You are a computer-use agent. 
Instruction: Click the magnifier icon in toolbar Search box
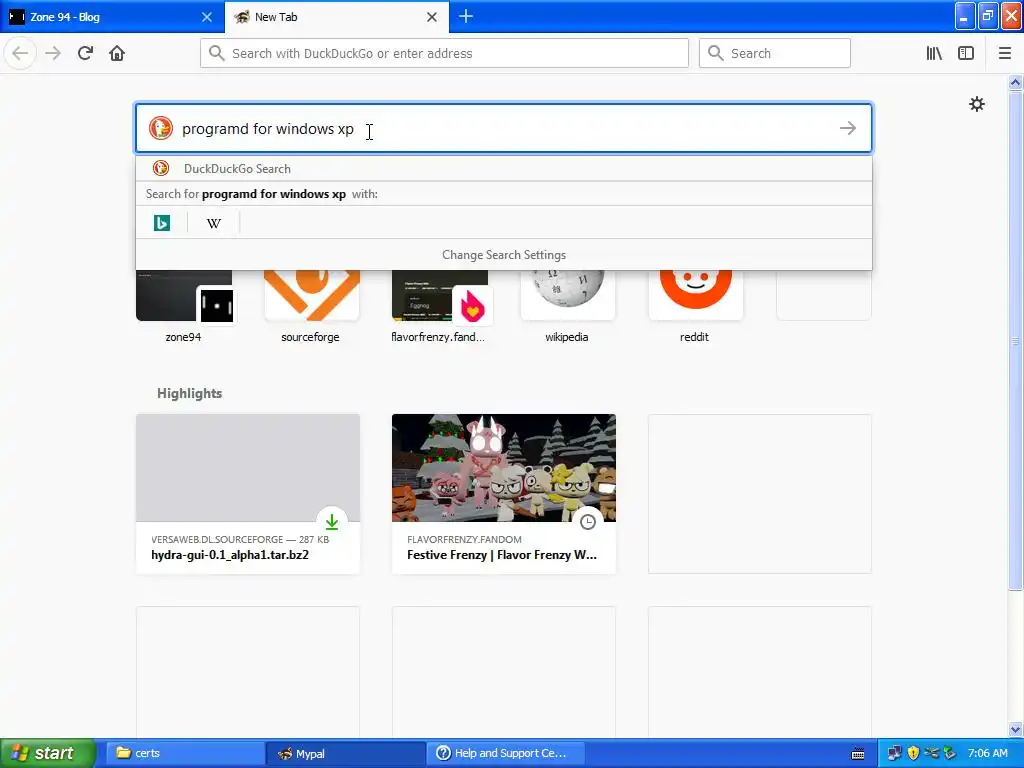coord(716,53)
